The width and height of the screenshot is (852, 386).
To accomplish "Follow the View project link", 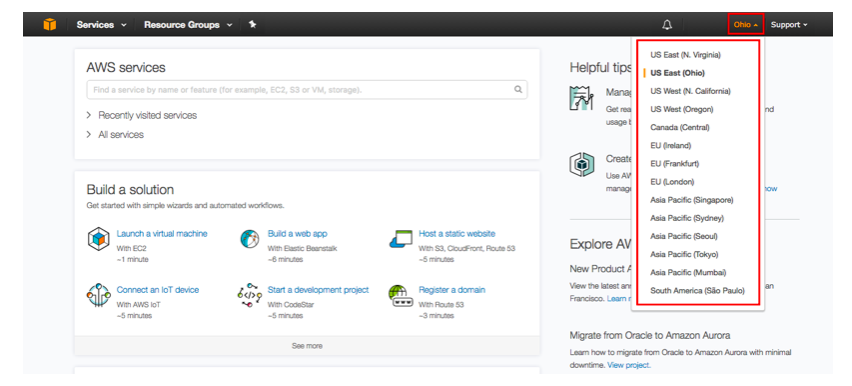I will [x=629, y=365].
